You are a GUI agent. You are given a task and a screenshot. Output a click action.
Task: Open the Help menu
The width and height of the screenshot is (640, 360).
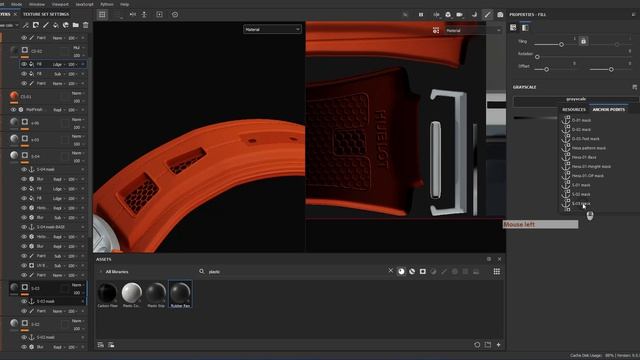coord(124,4)
